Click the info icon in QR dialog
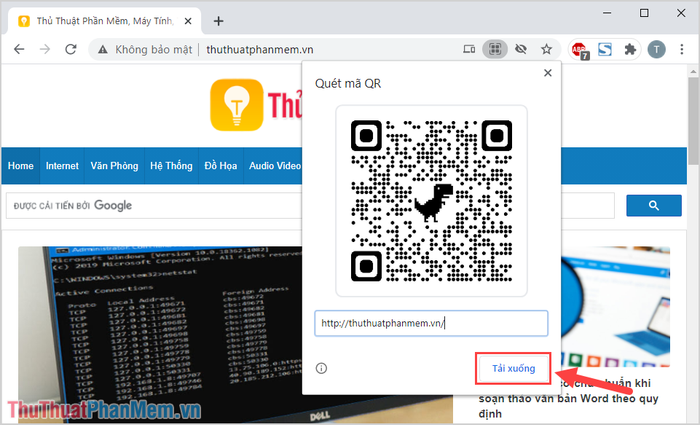 point(321,368)
